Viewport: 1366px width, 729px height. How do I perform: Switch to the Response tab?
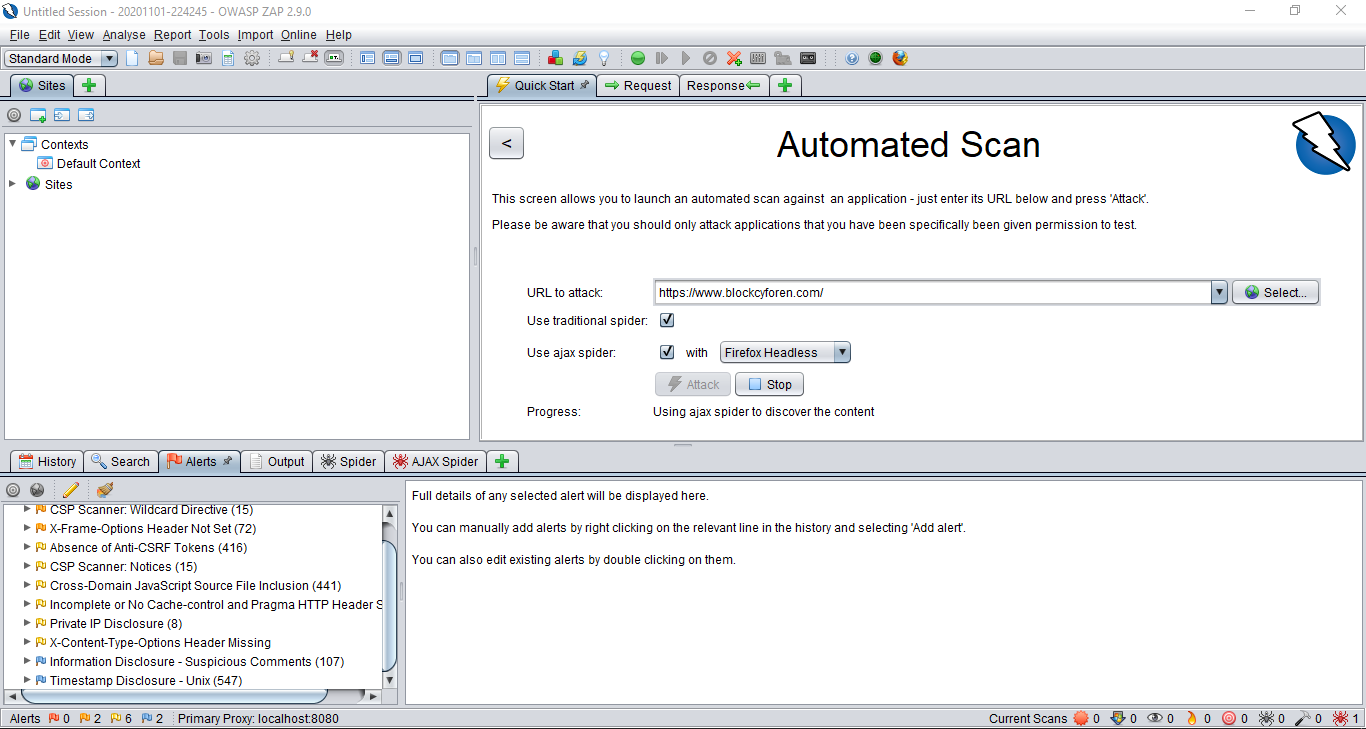coord(723,85)
